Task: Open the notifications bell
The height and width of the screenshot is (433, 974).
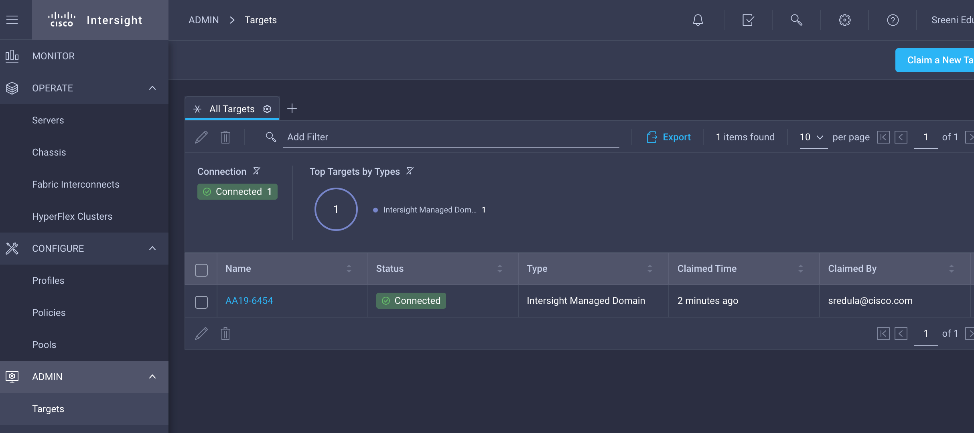Action: pyautogui.click(x=698, y=20)
